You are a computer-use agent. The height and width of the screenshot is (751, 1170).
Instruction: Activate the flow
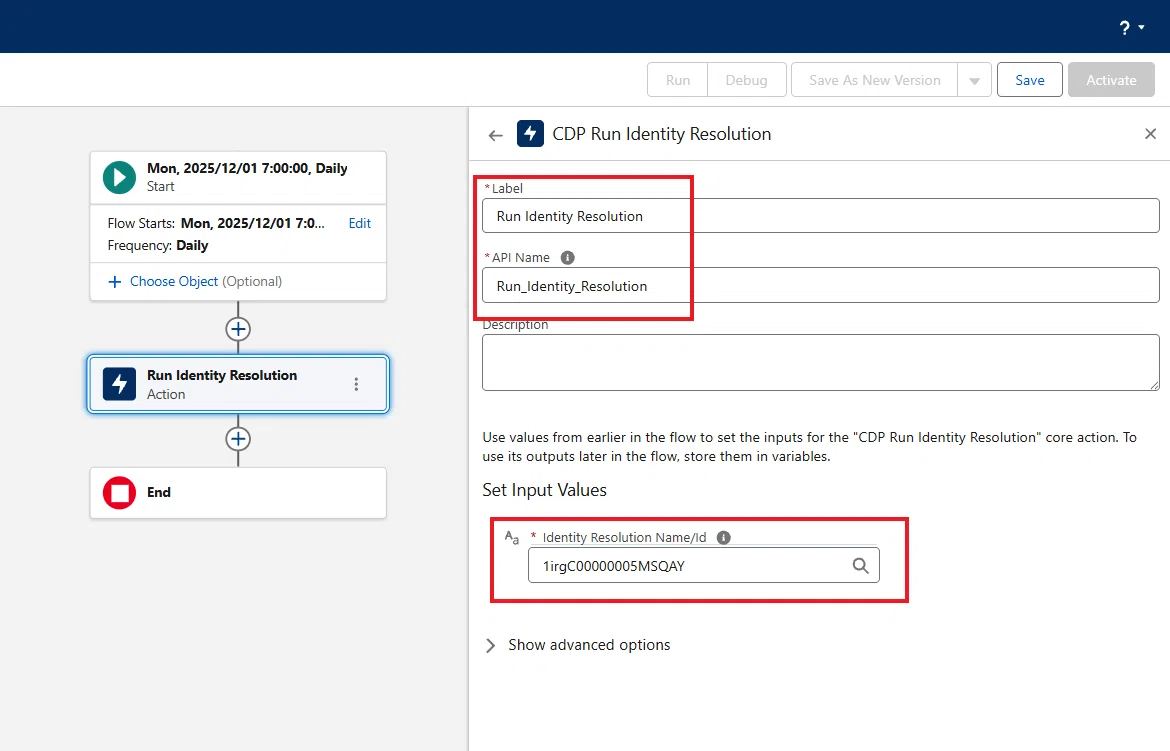[1111, 80]
